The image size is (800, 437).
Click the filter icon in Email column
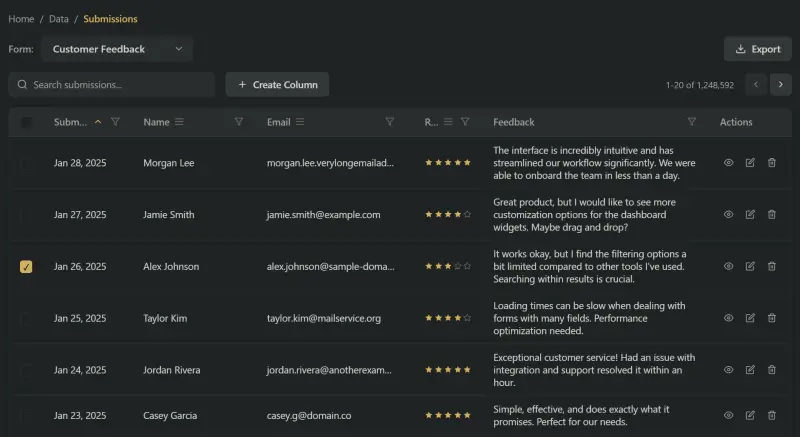click(389, 122)
